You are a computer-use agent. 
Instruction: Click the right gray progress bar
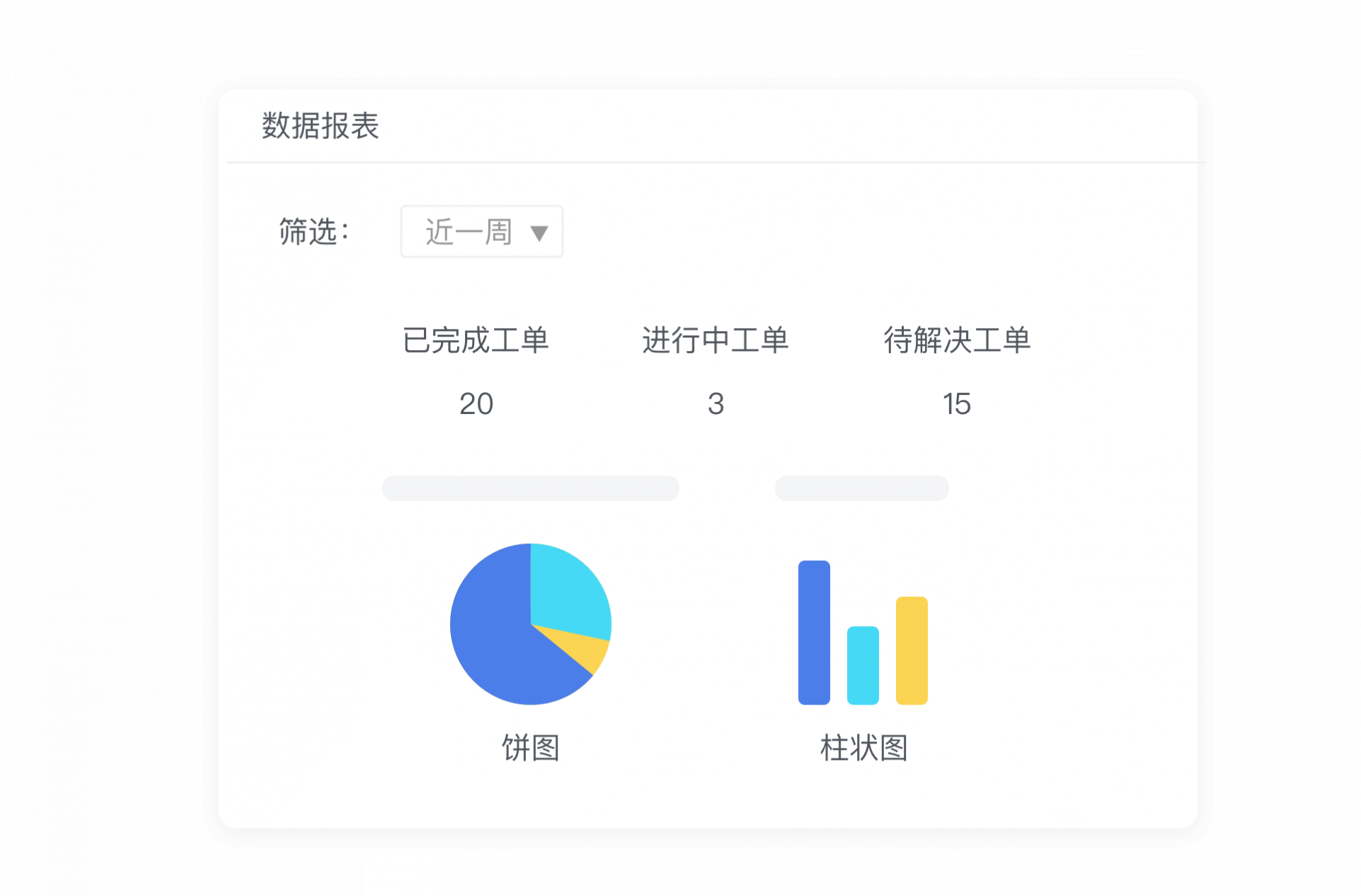click(862, 488)
